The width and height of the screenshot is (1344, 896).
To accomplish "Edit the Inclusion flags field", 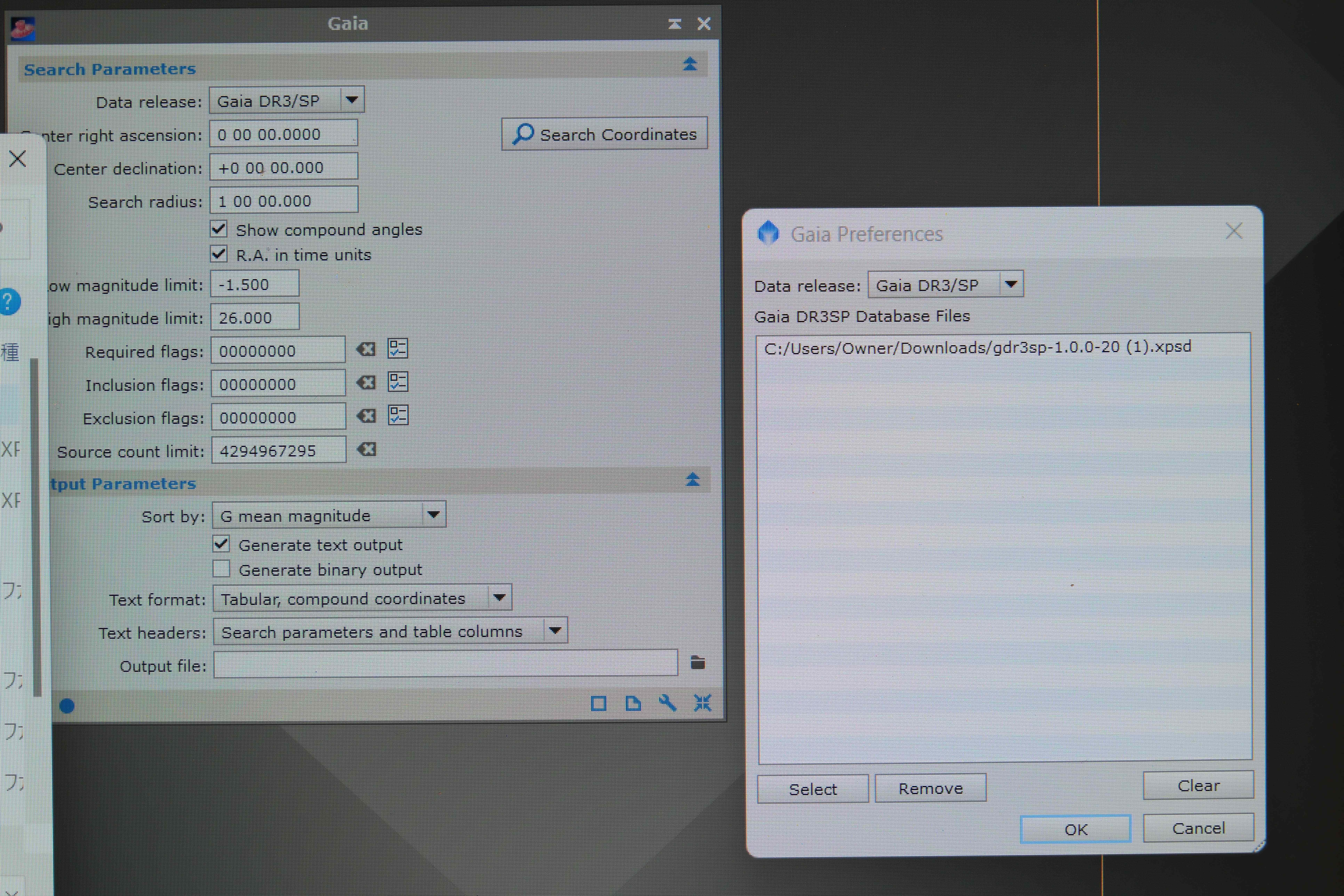I will (x=278, y=383).
